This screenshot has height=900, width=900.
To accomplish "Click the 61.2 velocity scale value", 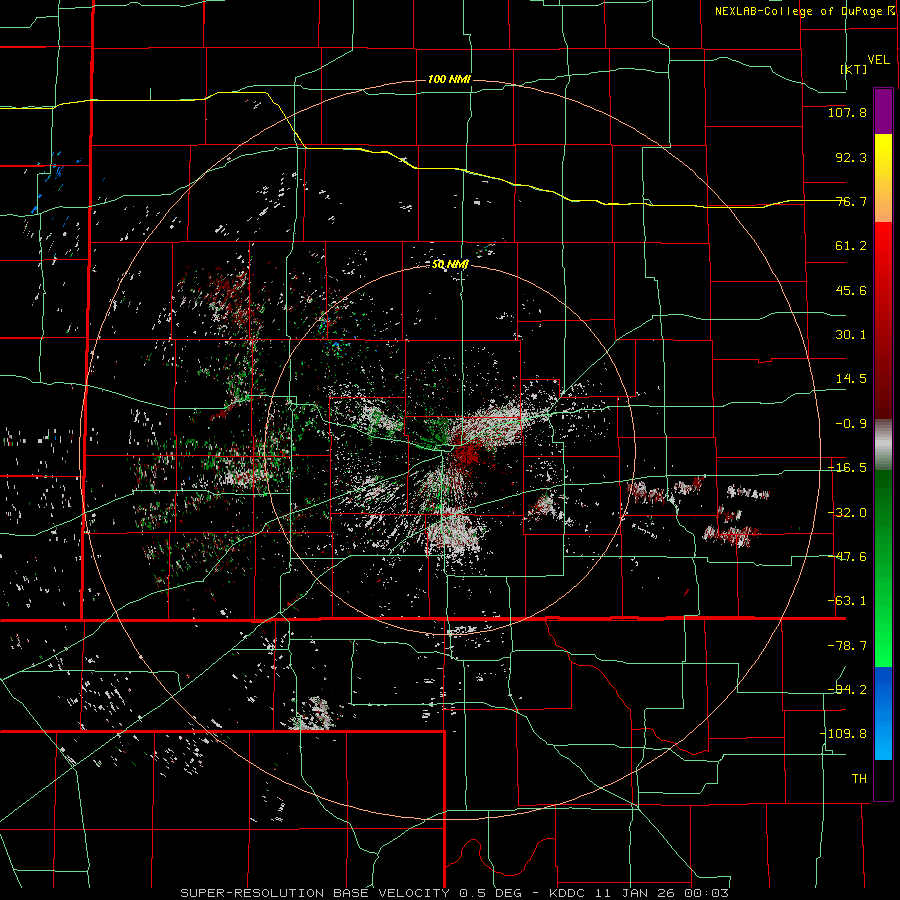I will point(851,246).
